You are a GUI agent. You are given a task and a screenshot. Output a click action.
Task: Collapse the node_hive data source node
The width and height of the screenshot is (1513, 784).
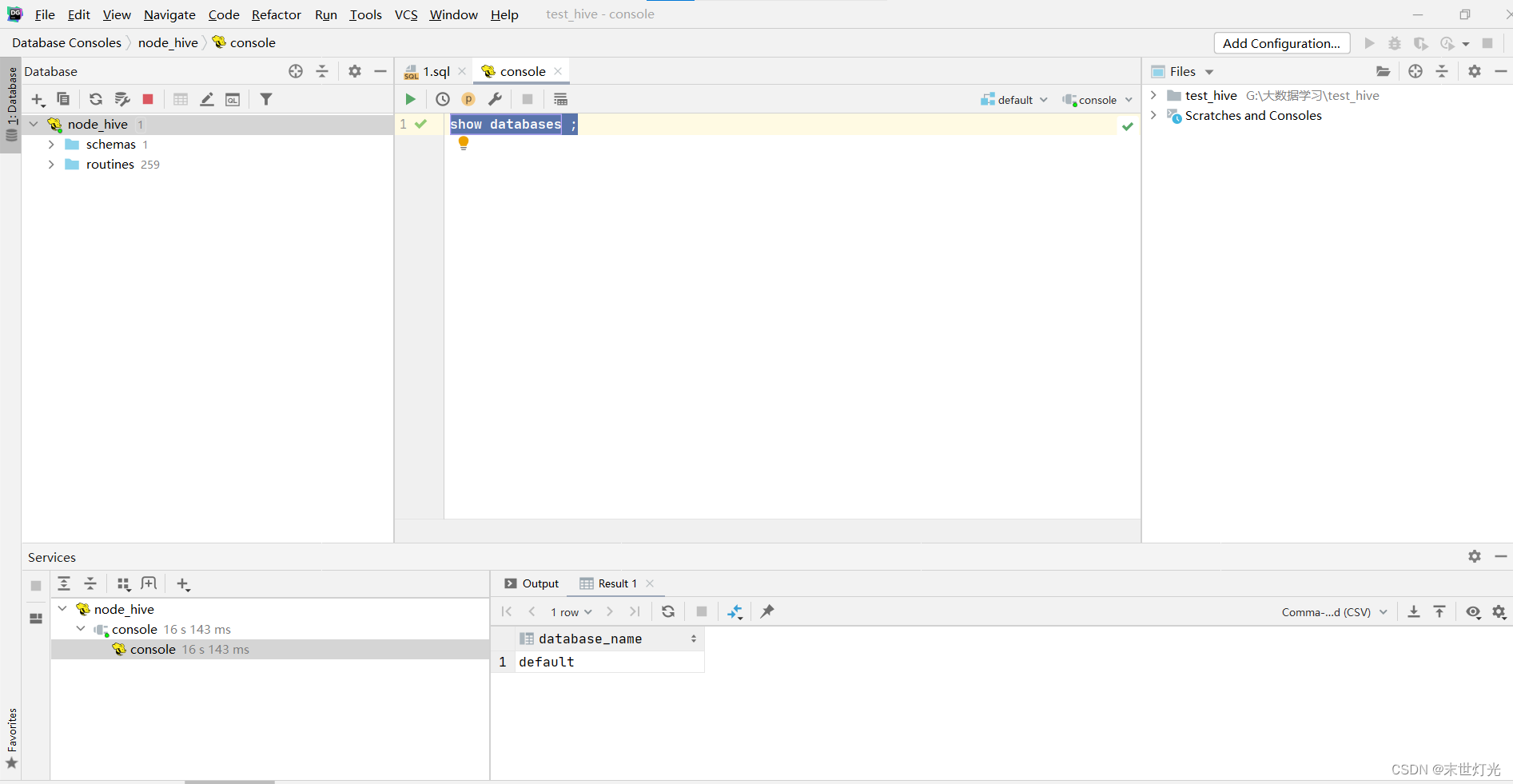coord(34,124)
